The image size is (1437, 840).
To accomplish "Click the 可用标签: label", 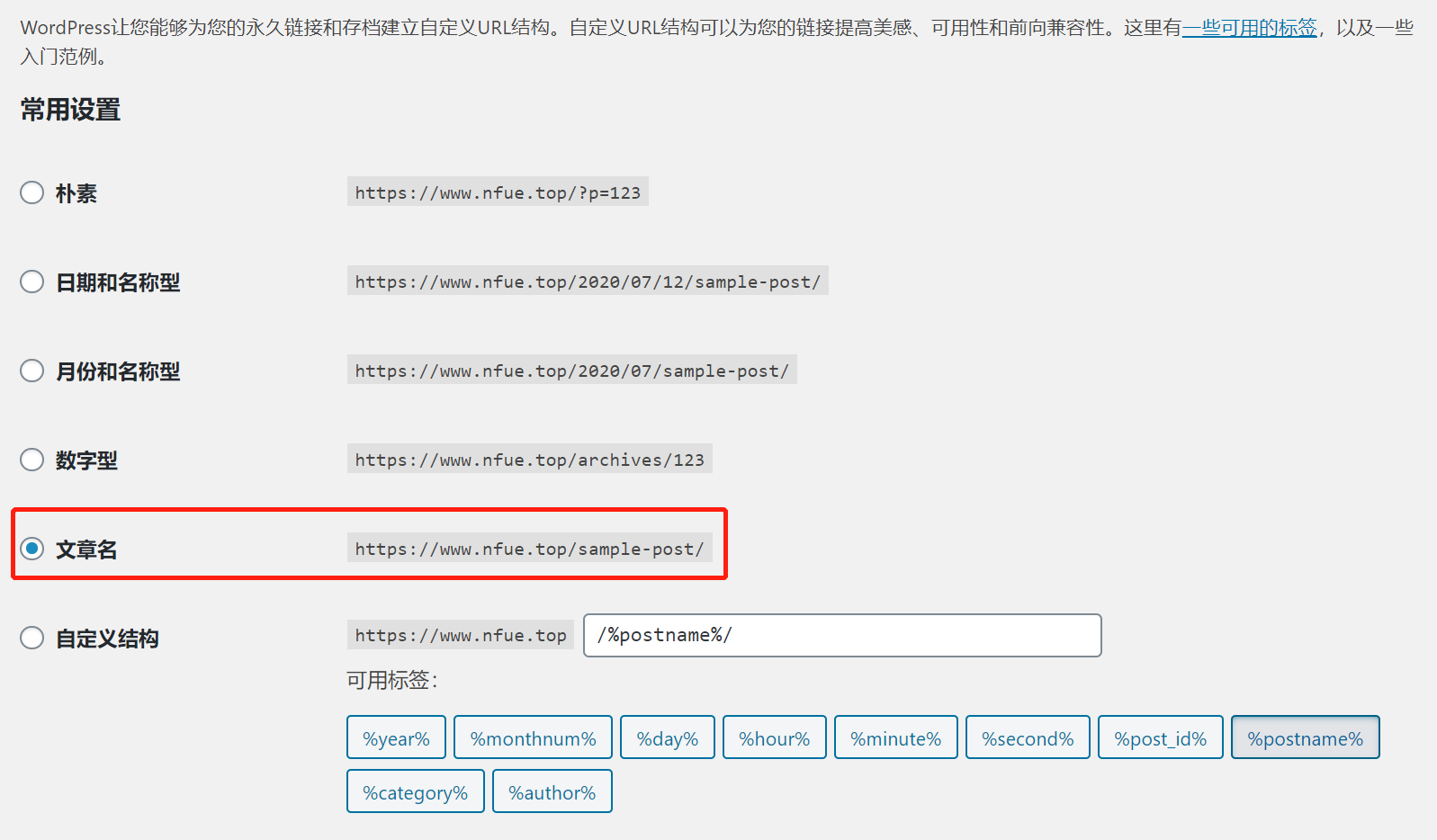I will [392, 680].
